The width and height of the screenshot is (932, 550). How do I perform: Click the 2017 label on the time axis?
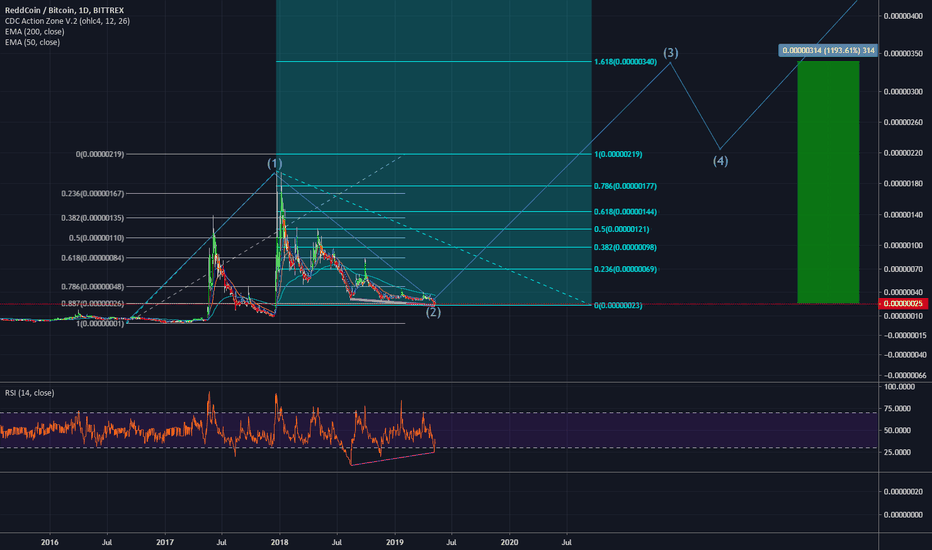[165, 542]
